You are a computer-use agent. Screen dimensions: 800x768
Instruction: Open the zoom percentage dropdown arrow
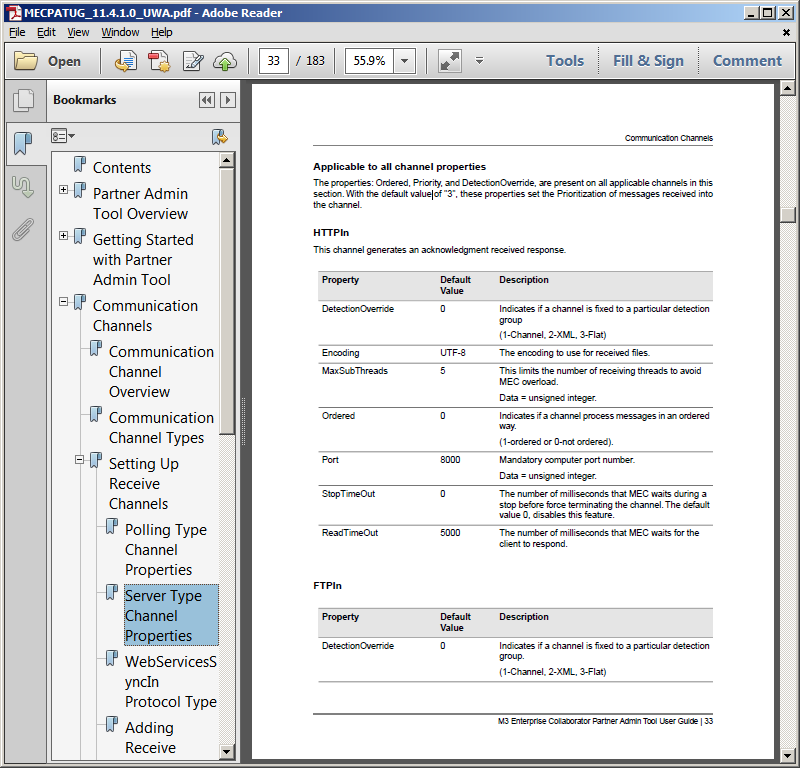pyautogui.click(x=404, y=61)
